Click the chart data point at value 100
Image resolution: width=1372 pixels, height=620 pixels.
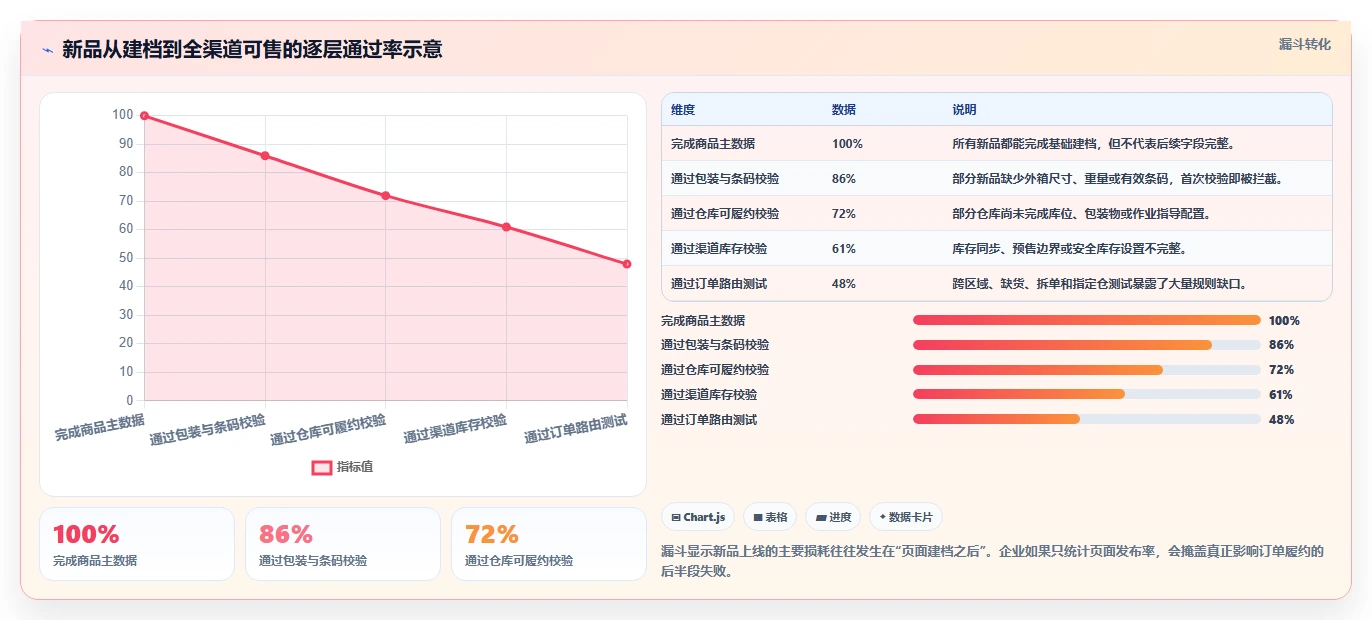144,116
